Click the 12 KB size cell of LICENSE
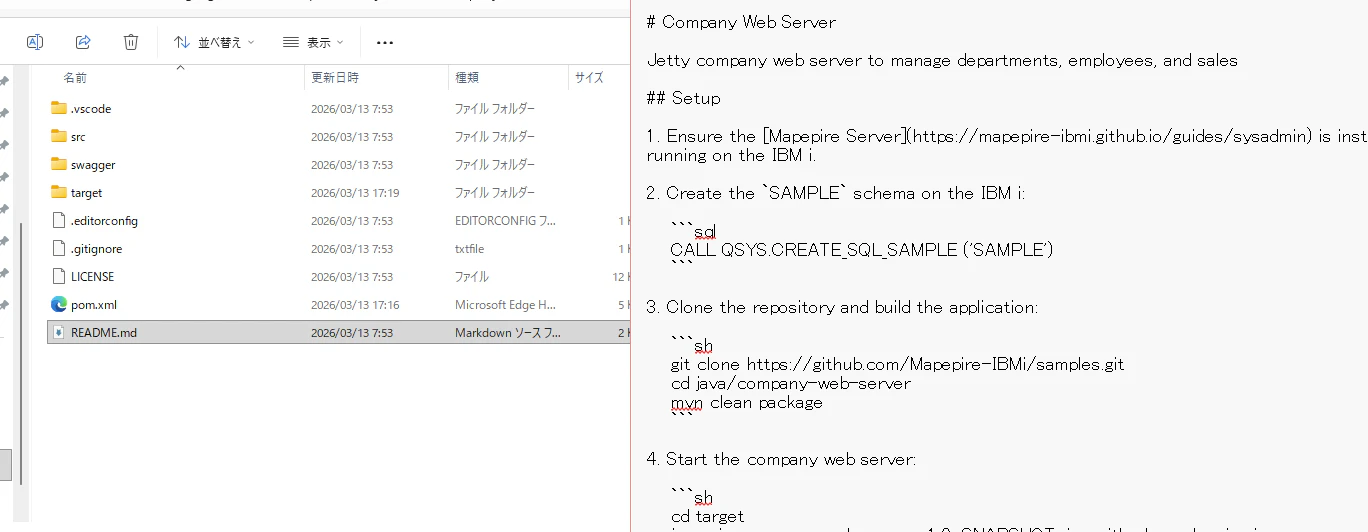1368x532 pixels. tap(620, 277)
